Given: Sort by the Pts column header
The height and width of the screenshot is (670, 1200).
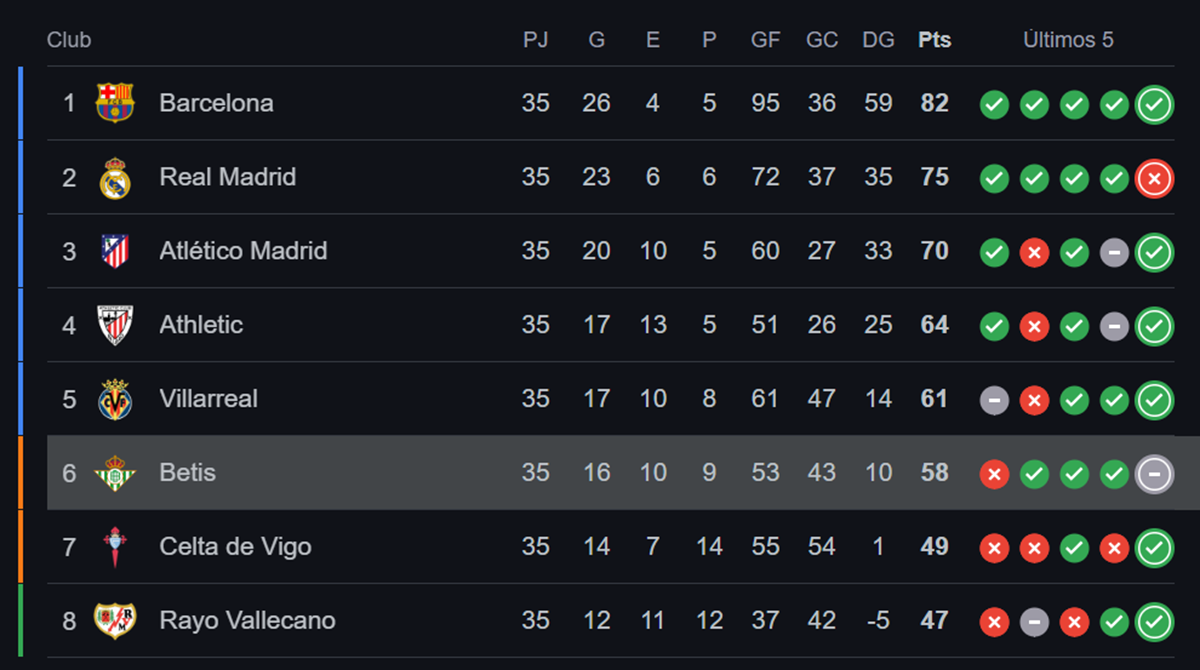Looking at the screenshot, I should point(933,40).
